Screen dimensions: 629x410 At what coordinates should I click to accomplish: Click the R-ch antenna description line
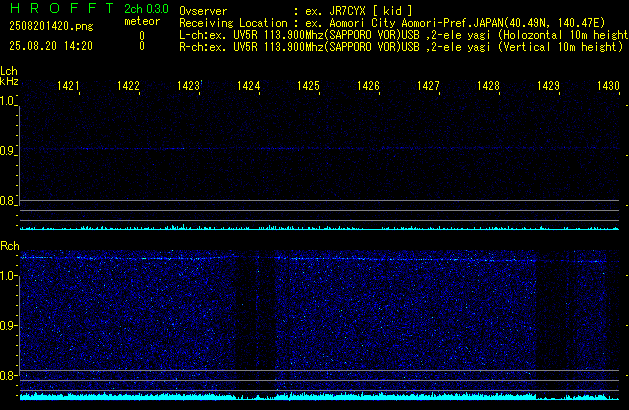tap(401, 47)
